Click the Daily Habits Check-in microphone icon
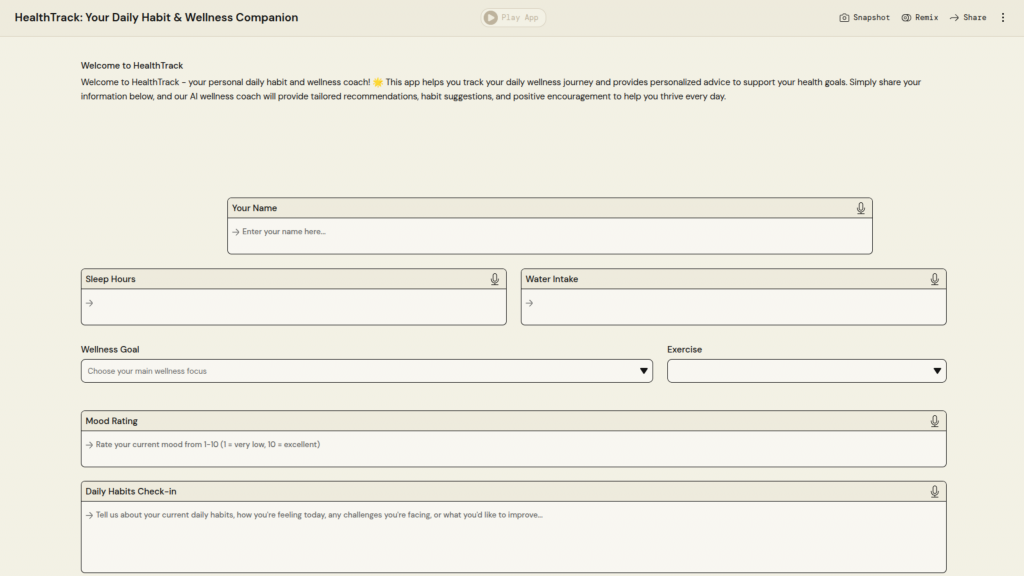 coord(934,491)
